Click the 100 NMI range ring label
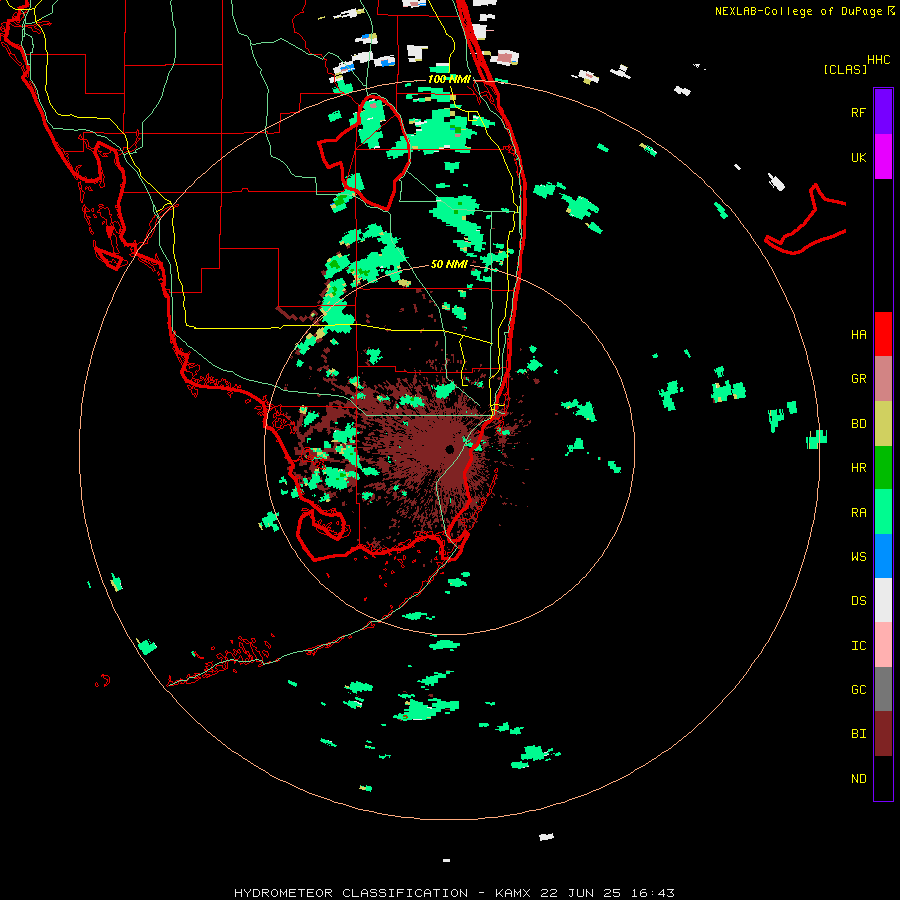This screenshot has height=900, width=900. point(449,79)
